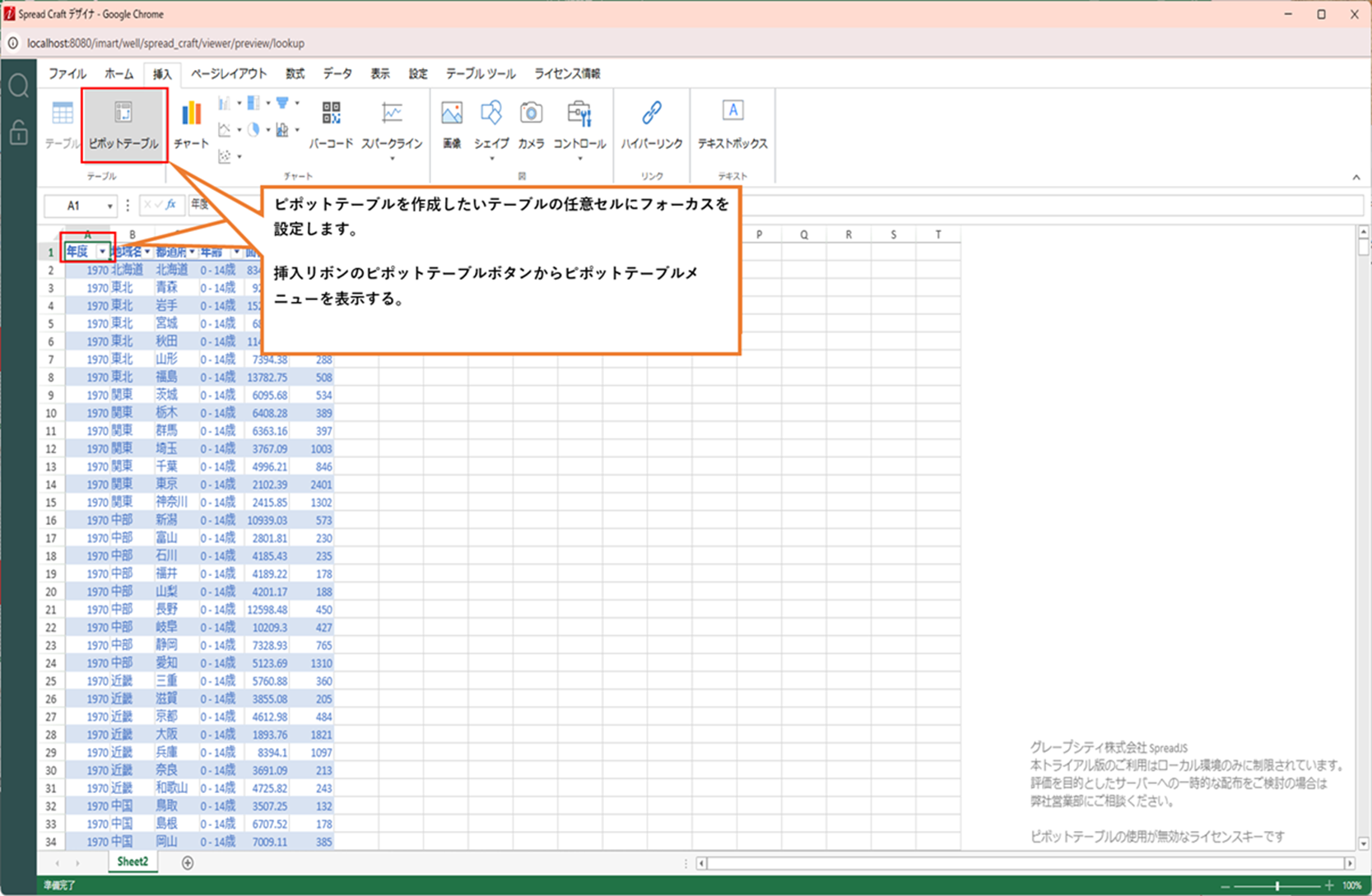
Task: Expand the シェイプ shapes dropdown
Action: pos(491,158)
